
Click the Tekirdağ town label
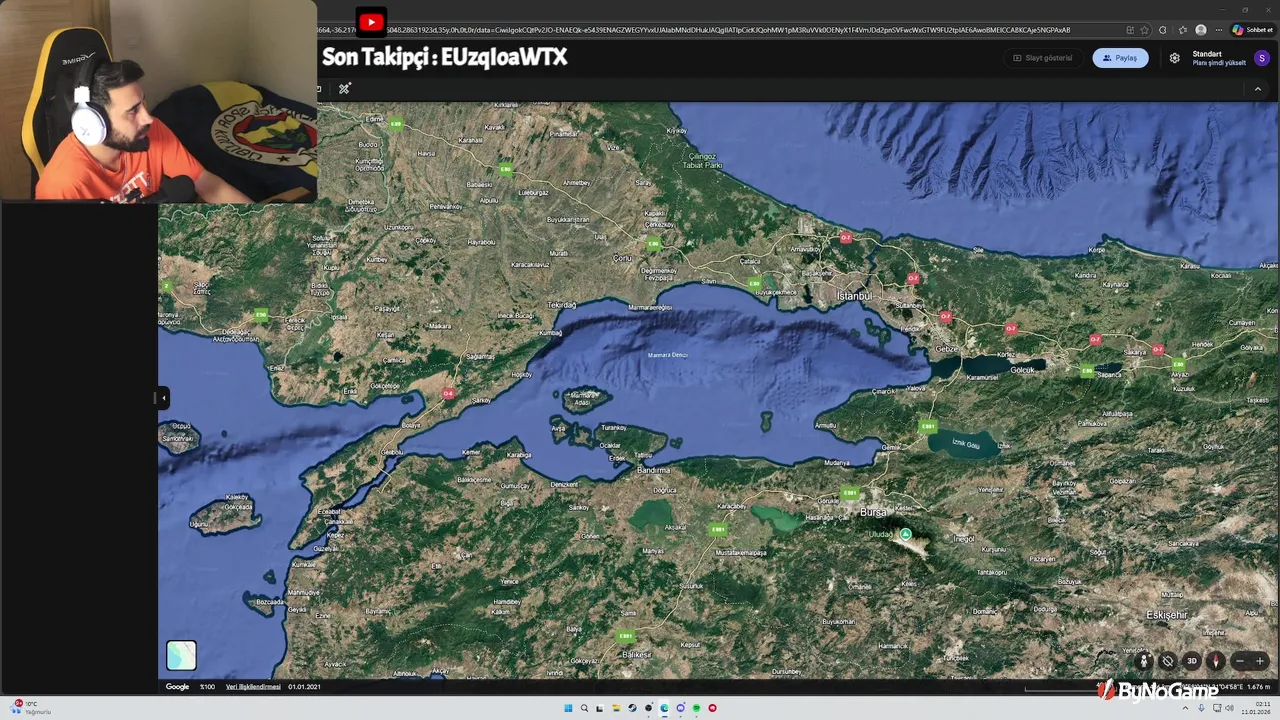click(562, 304)
